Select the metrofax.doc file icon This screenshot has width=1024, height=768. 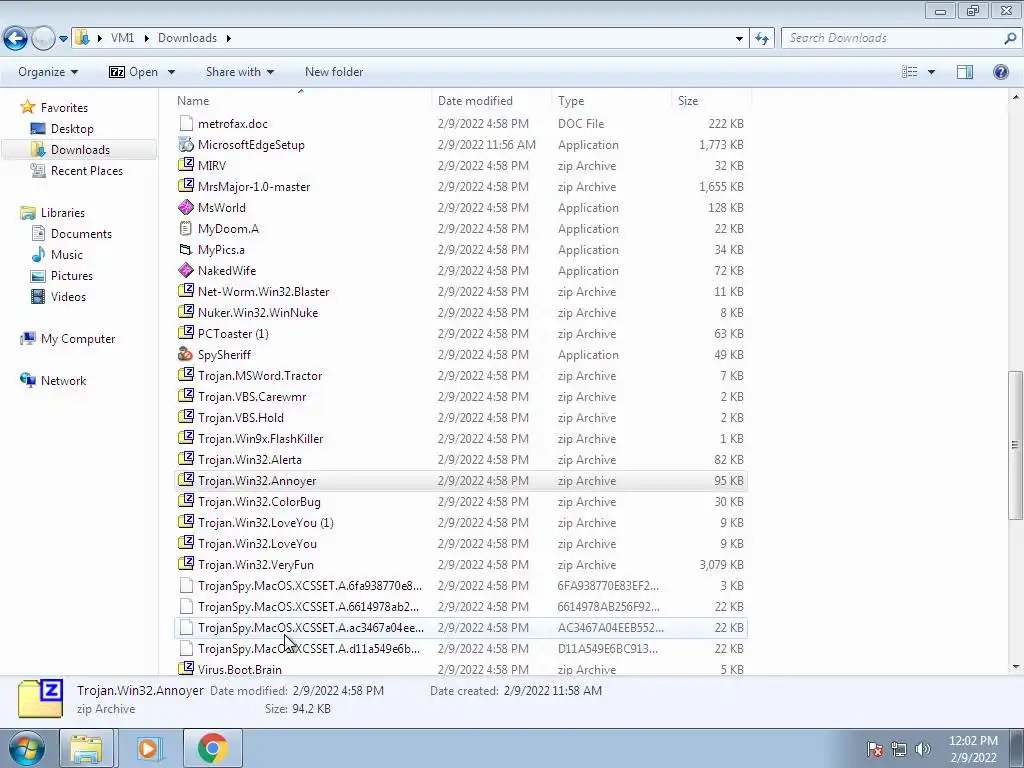pos(186,123)
